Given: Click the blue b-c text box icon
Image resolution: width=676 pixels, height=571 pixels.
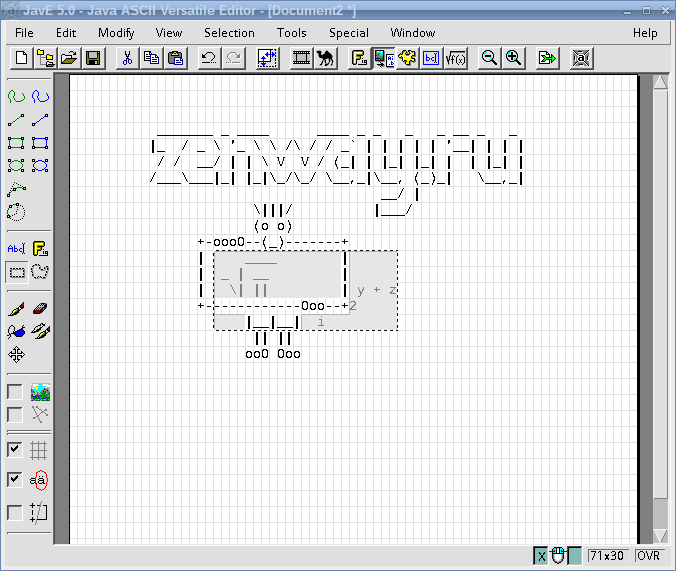Looking at the screenshot, I should 431,58.
